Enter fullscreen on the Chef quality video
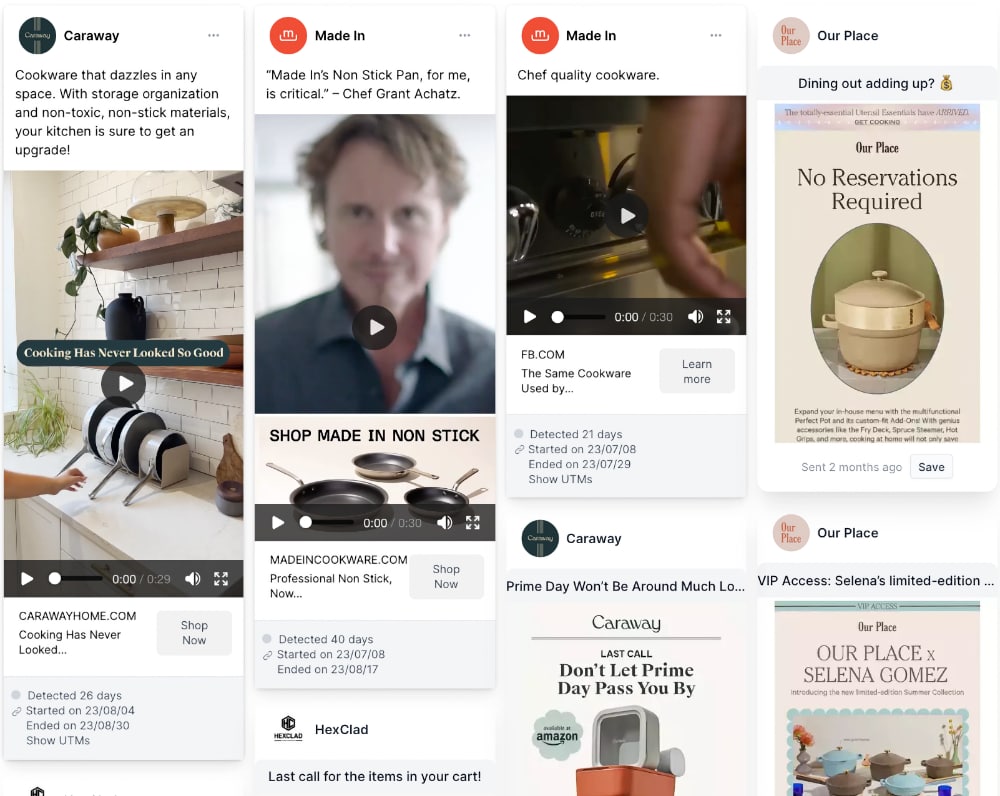 723,317
